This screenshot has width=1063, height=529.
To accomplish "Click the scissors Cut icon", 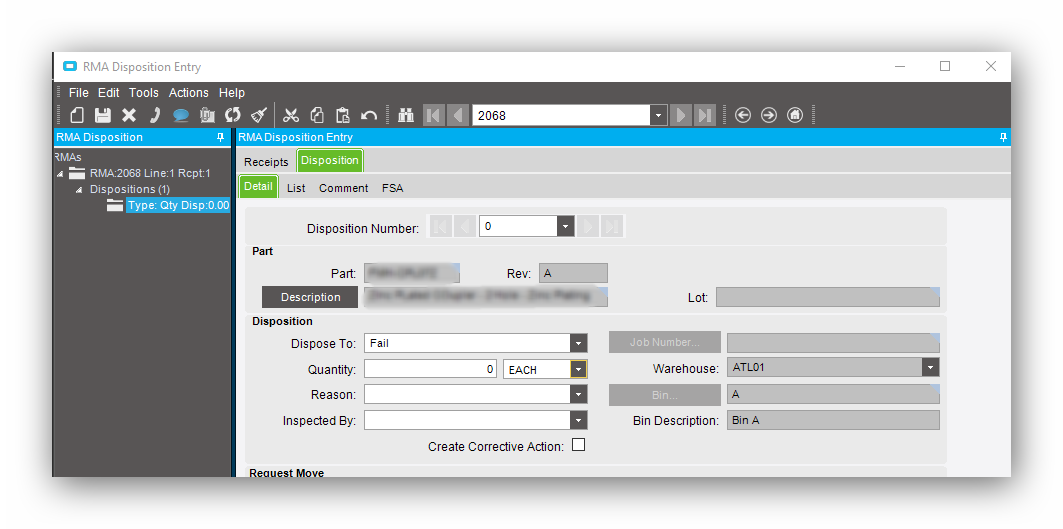I will 291,115.
